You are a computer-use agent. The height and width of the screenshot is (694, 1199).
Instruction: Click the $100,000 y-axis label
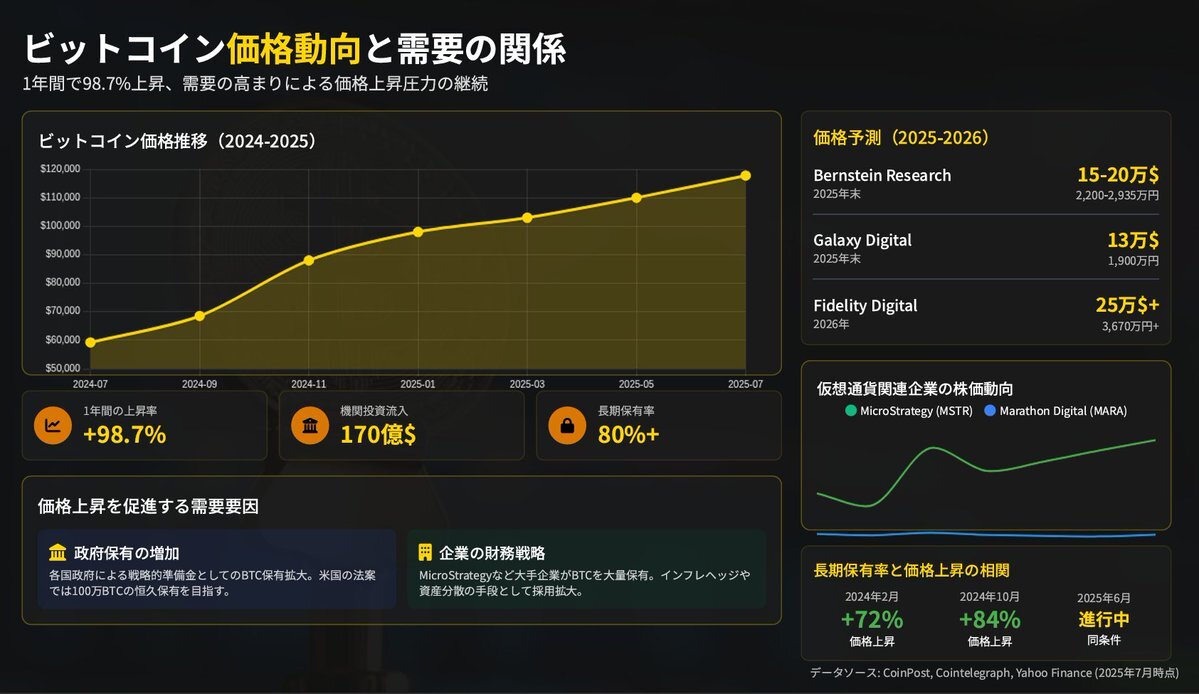pos(60,225)
